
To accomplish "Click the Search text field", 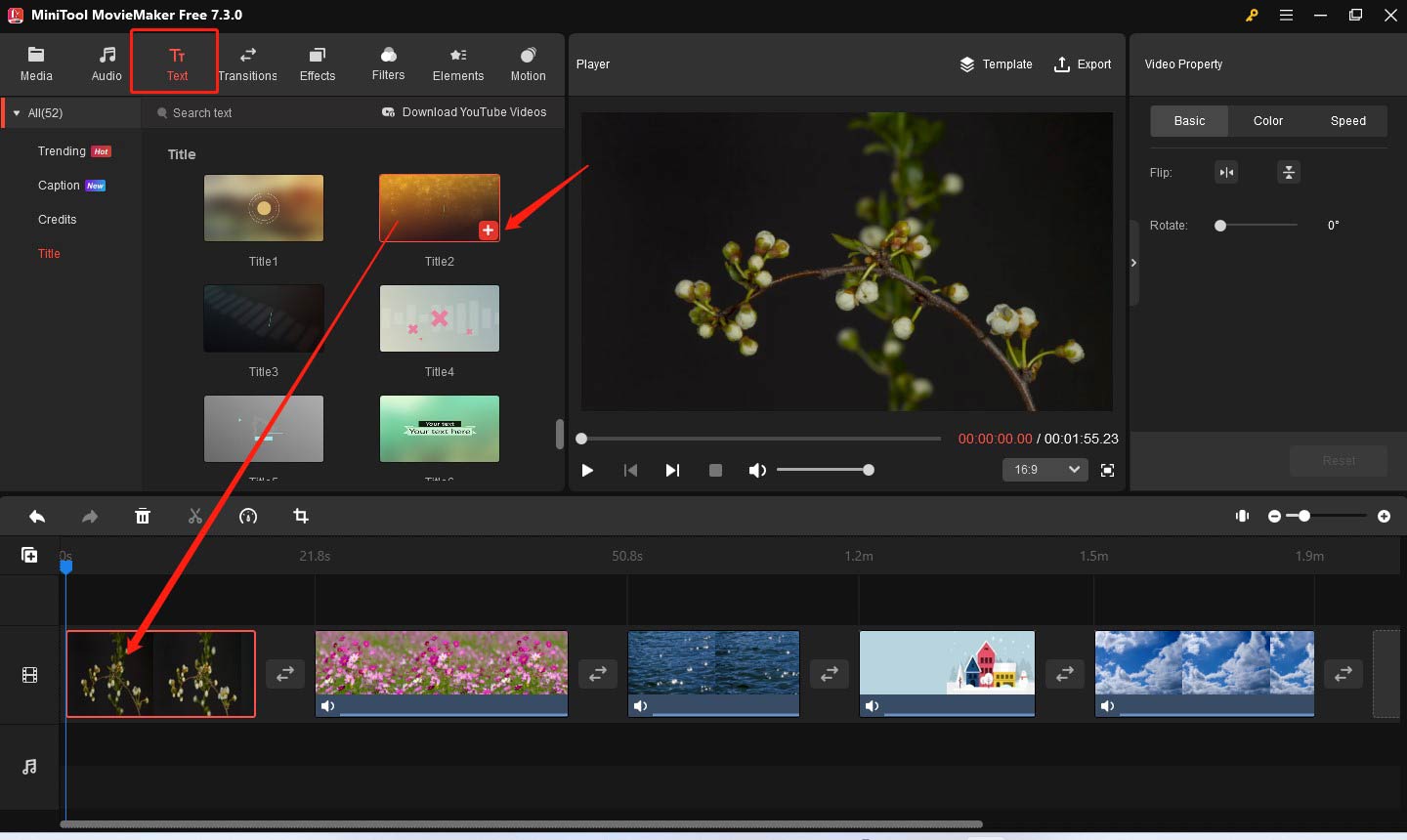I will pyautogui.click(x=259, y=113).
